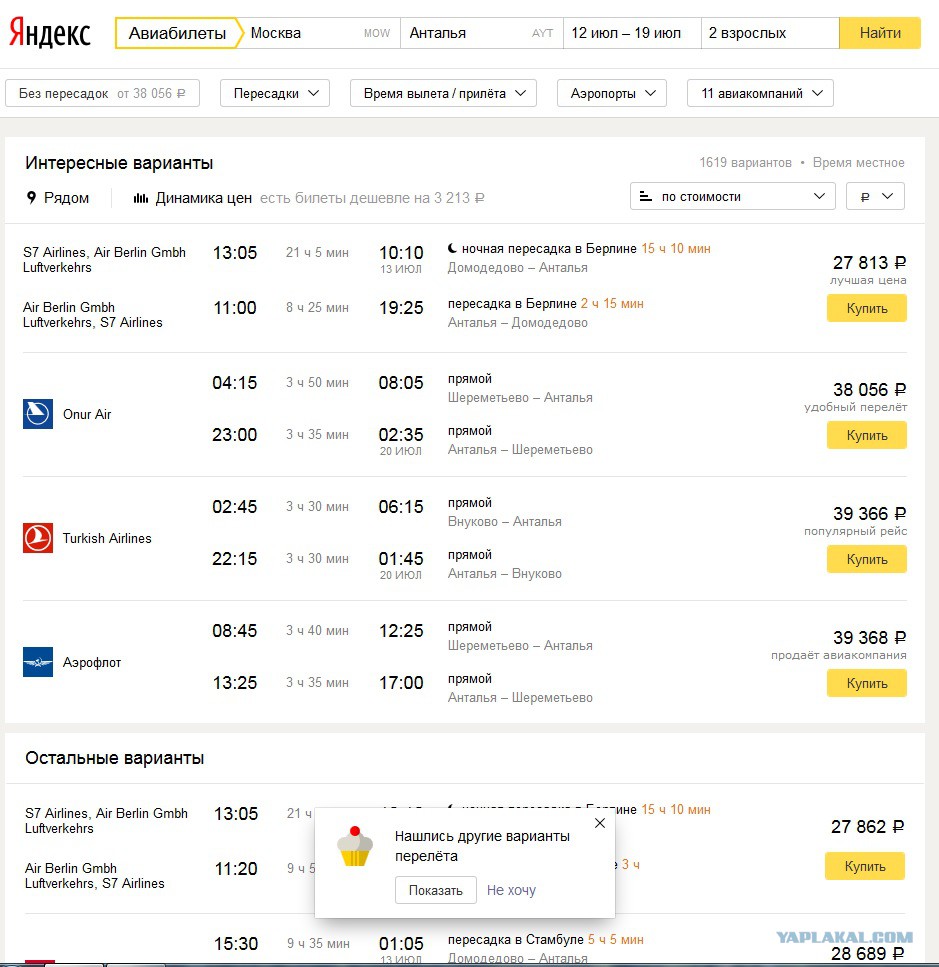Open the 11 авиакомпаний dropdown

coord(760,93)
